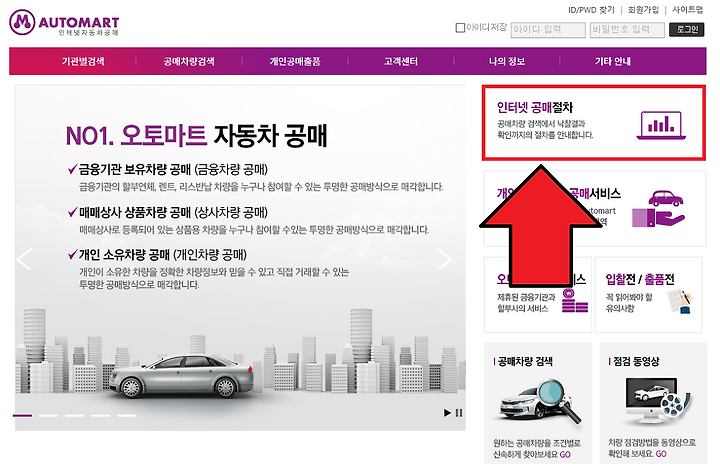Click GO under 점검 동영상 description
The image size is (720, 464).
661,454
